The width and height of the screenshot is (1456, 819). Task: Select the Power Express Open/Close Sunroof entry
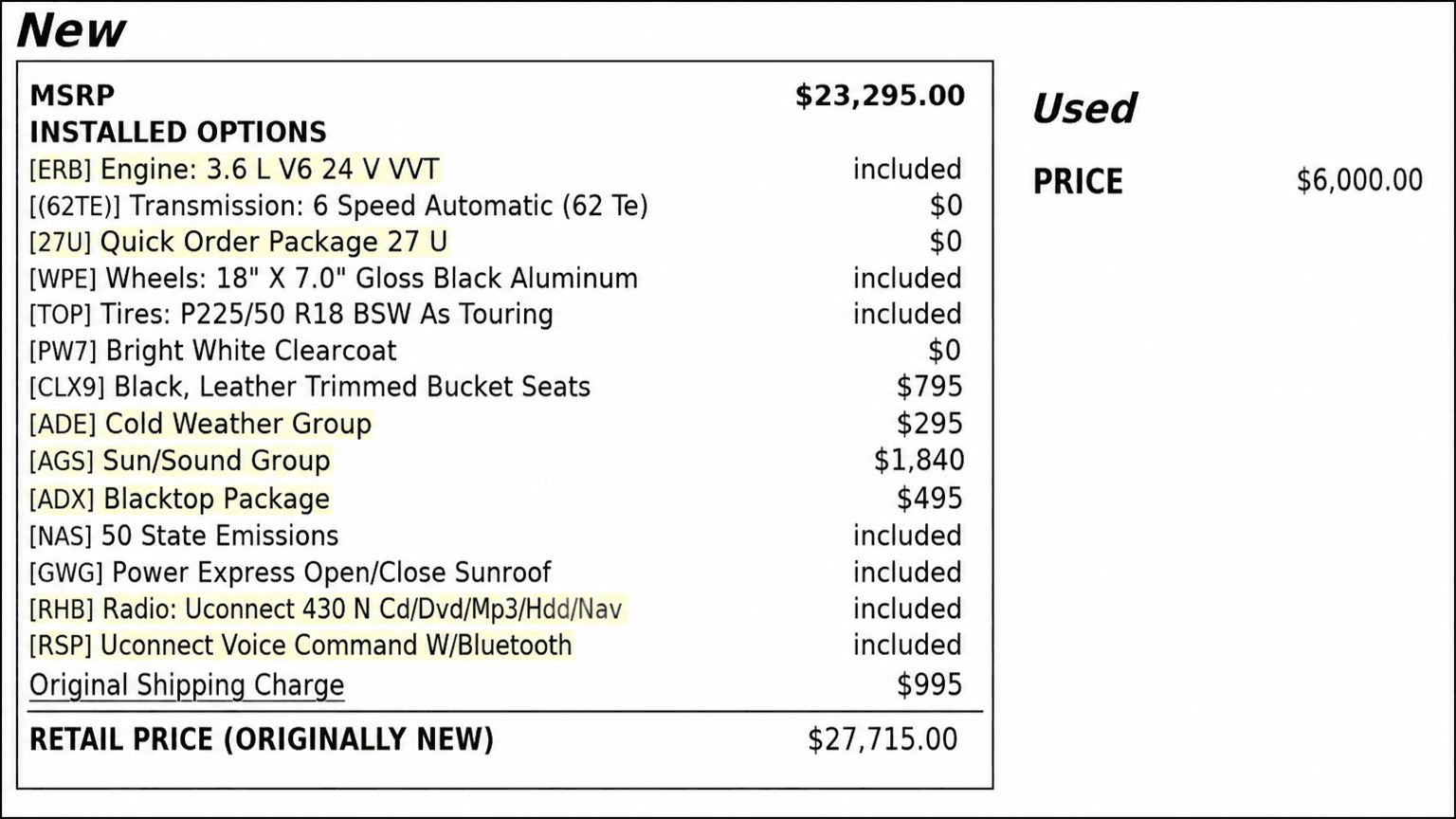tap(331, 573)
